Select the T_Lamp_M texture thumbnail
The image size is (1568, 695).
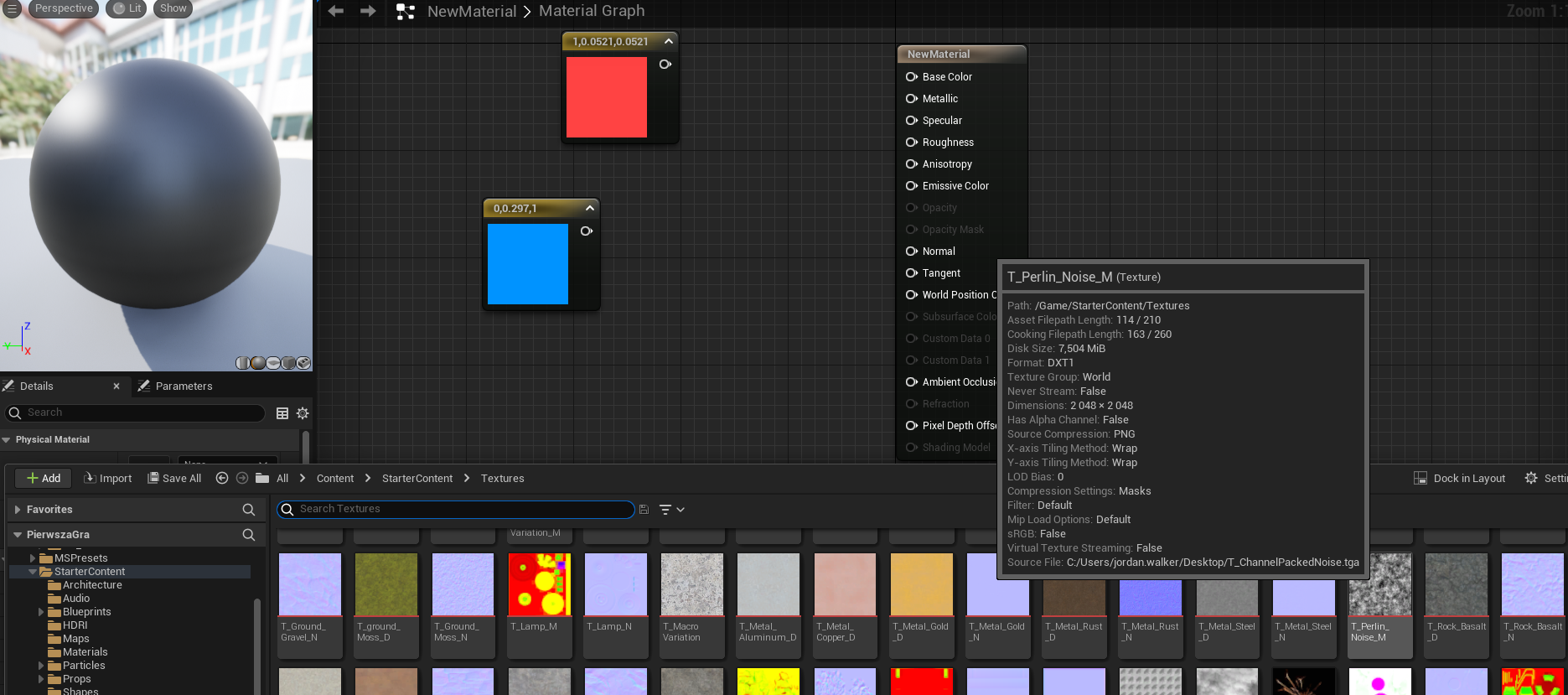pyautogui.click(x=540, y=584)
